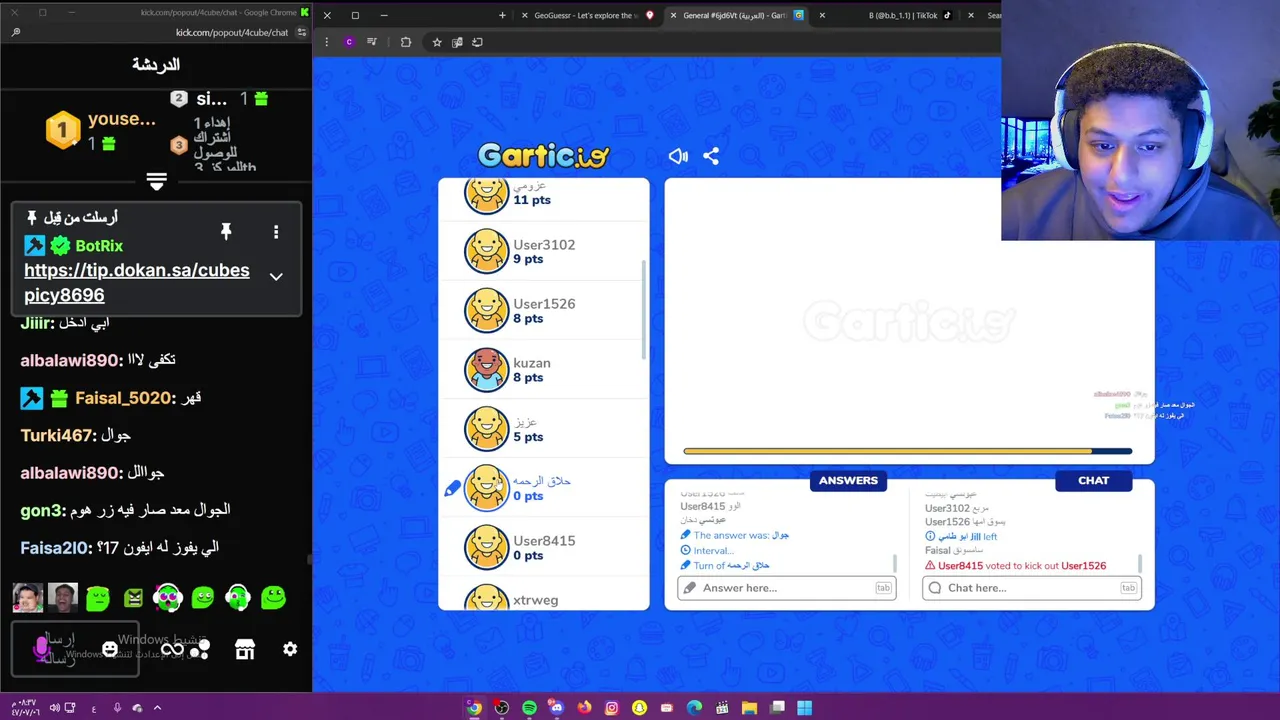Select player kuzan's avatar
This screenshot has height=720, width=1280.
(x=487, y=369)
